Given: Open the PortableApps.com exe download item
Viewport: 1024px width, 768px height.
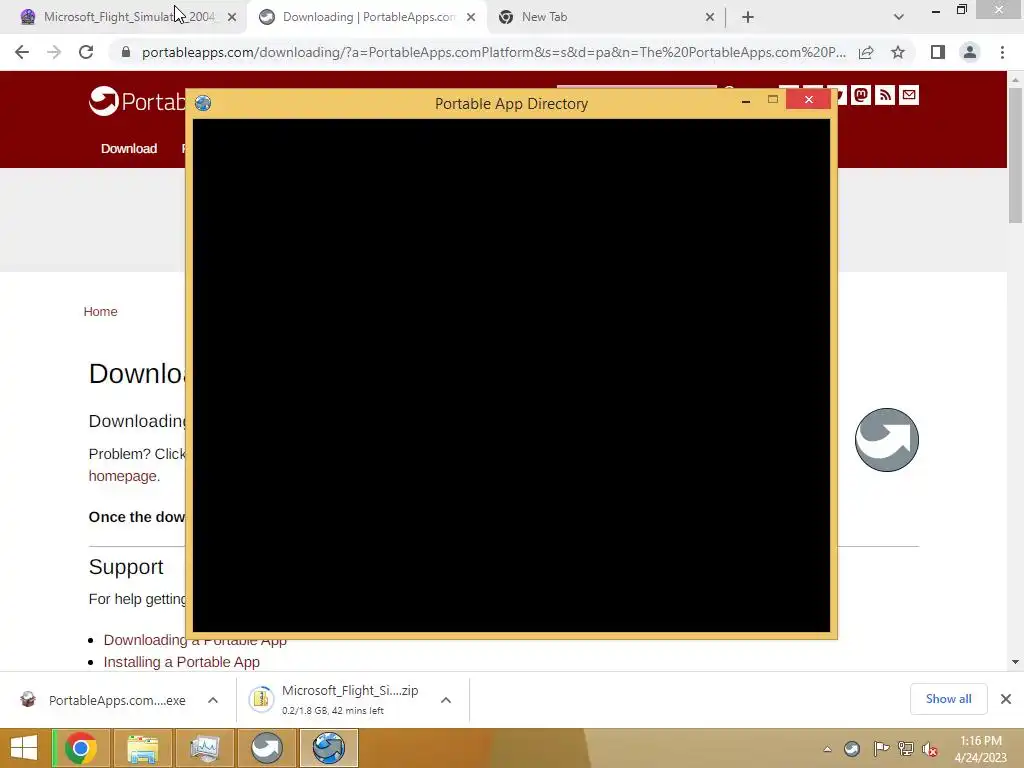Looking at the screenshot, I should [104, 700].
